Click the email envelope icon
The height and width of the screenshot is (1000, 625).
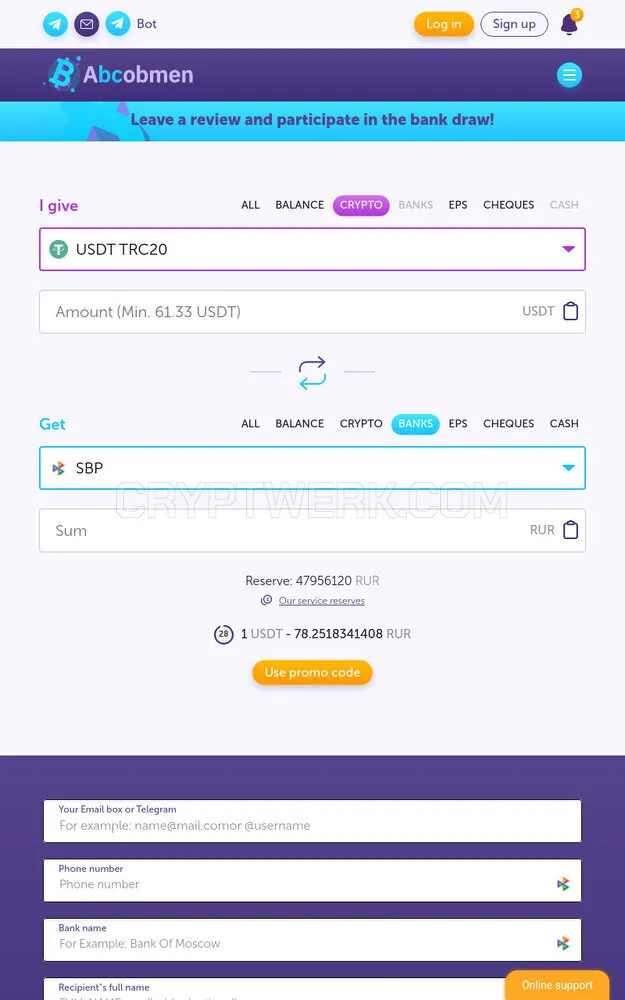click(x=87, y=24)
